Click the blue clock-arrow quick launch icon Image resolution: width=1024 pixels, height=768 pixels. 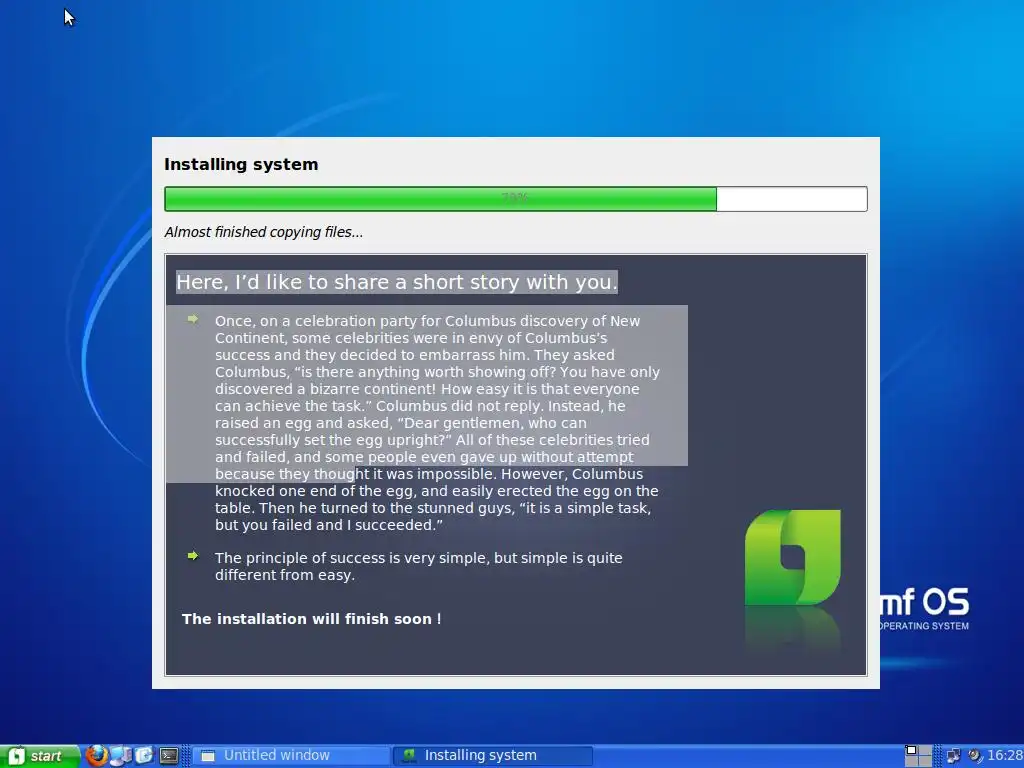pos(144,756)
